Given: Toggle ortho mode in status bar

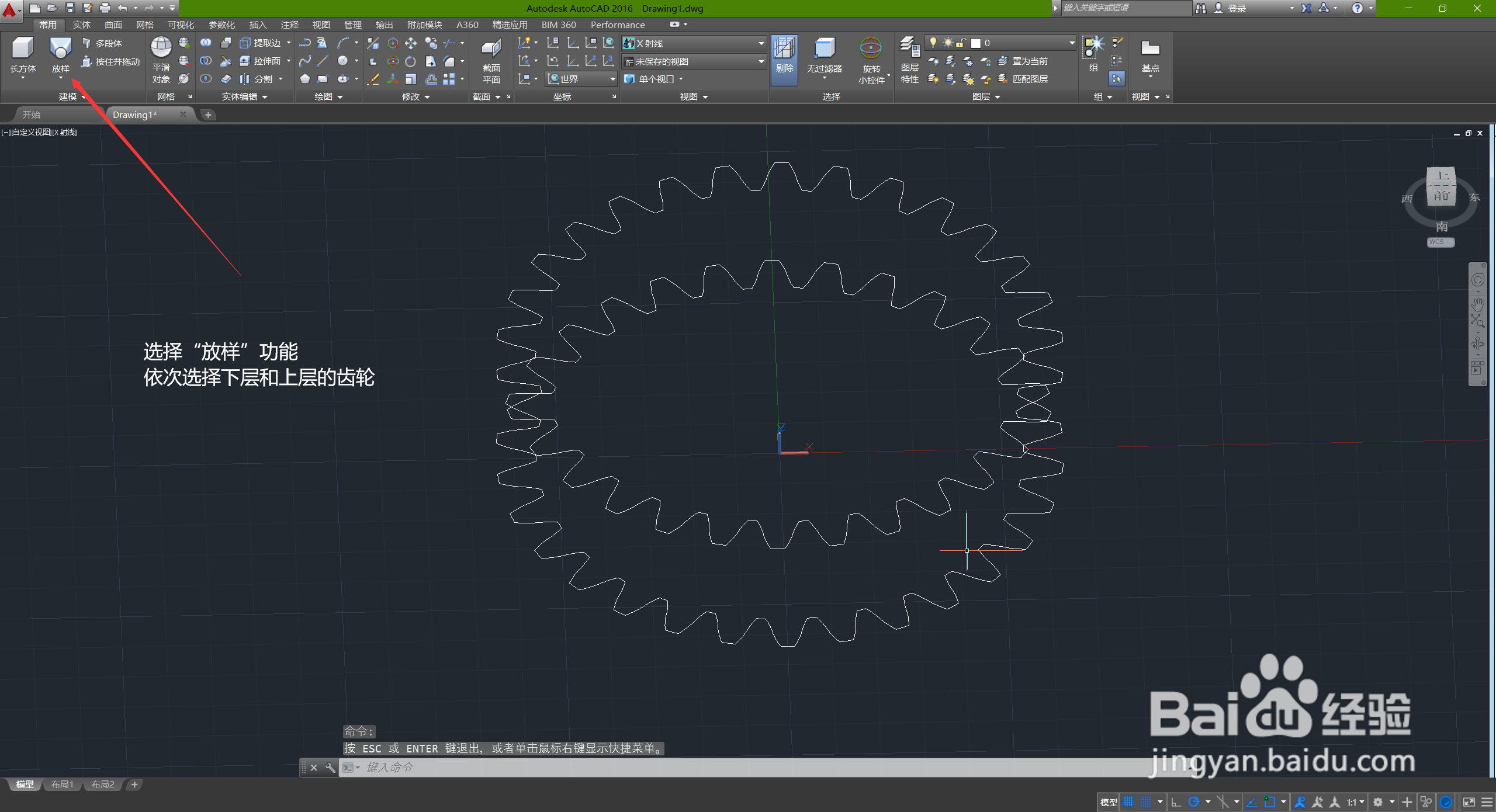Looking at the screenshot, I should tap(1176, 802).
